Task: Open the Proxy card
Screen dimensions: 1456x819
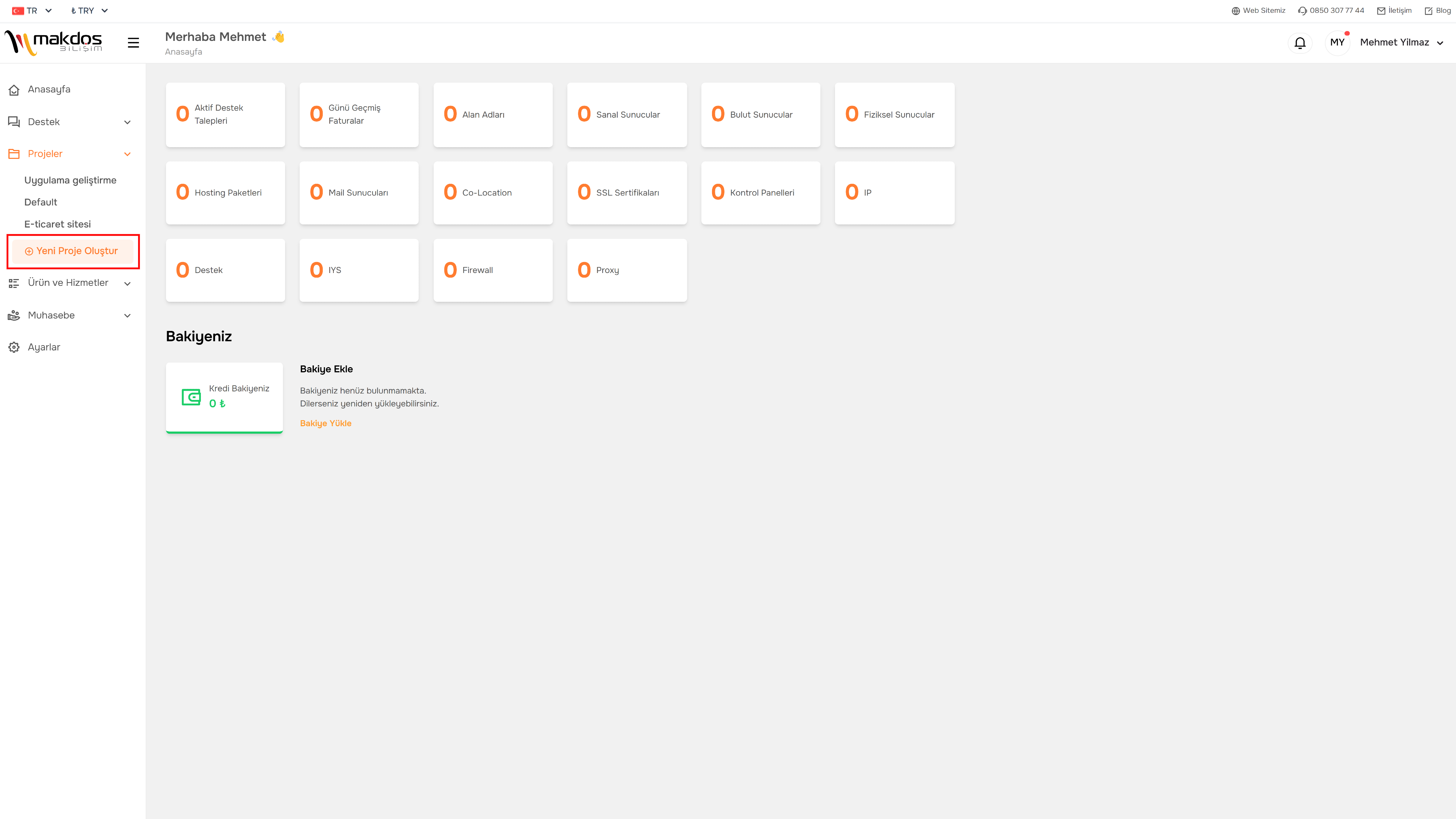Action: click(x=627, y=270)
